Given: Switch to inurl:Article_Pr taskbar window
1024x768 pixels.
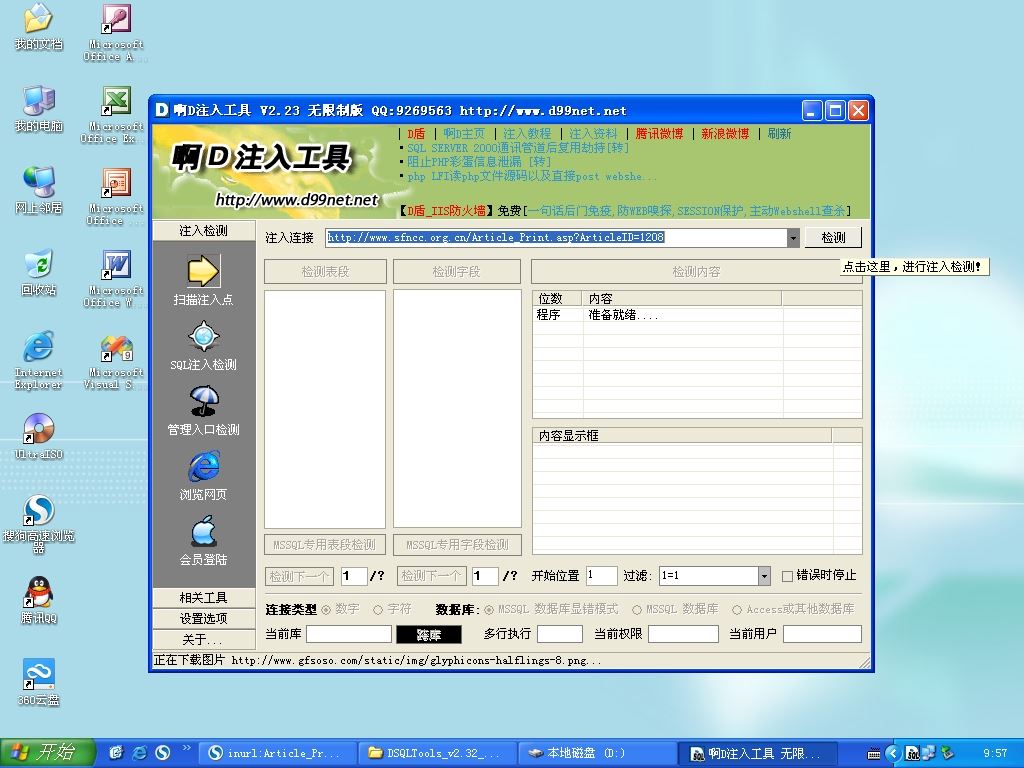Looking at the screenshot, I should click(277, 753).
